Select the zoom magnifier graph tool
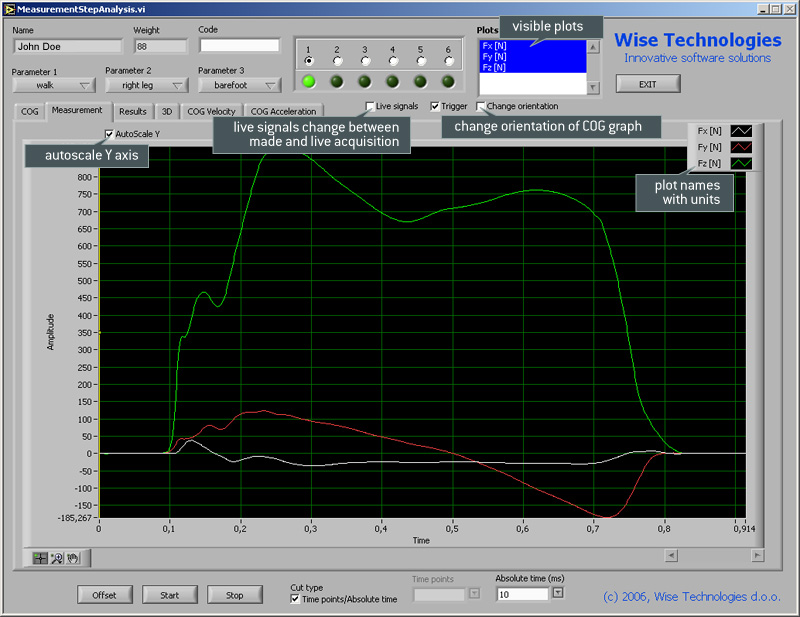 57,558
